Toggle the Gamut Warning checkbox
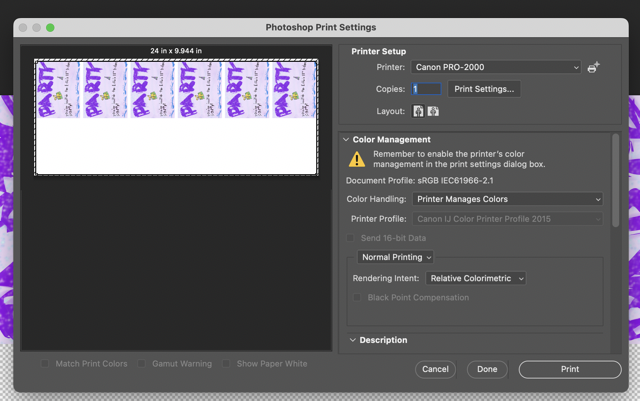 click(x=143, y=364)
